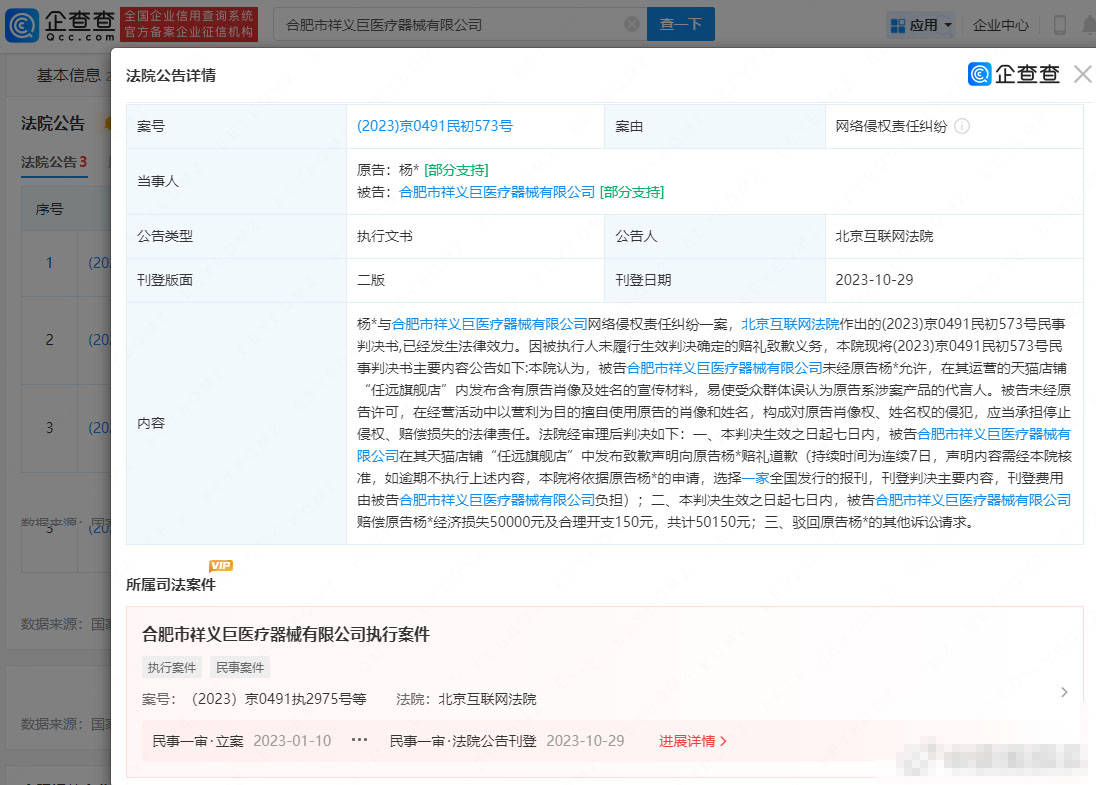Open the mobile phone icon in header
This screenshot has width=1096, height=785.
point(1059,25)
